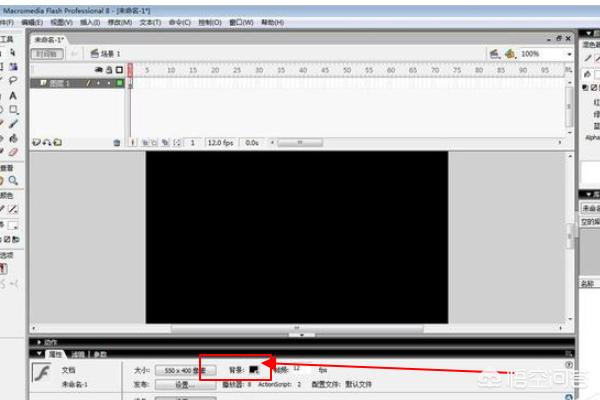Image resolution: width=600 pixels, height=400 pixels.
Task: Select the Lasso tool
Action: 14,79
